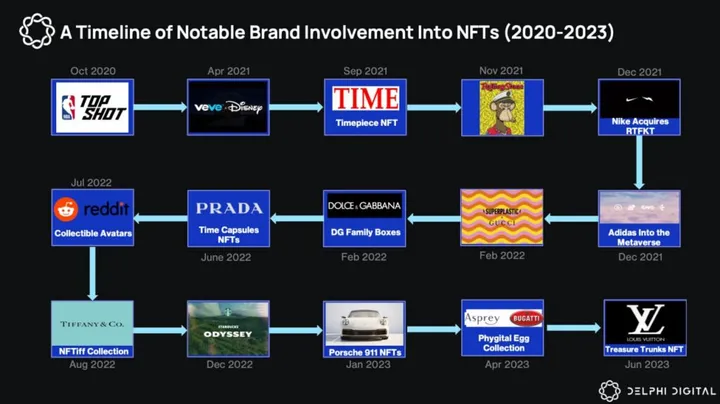
Task: Click the Adidas Into the Metaverse caption
Action: tap(639, 237)
